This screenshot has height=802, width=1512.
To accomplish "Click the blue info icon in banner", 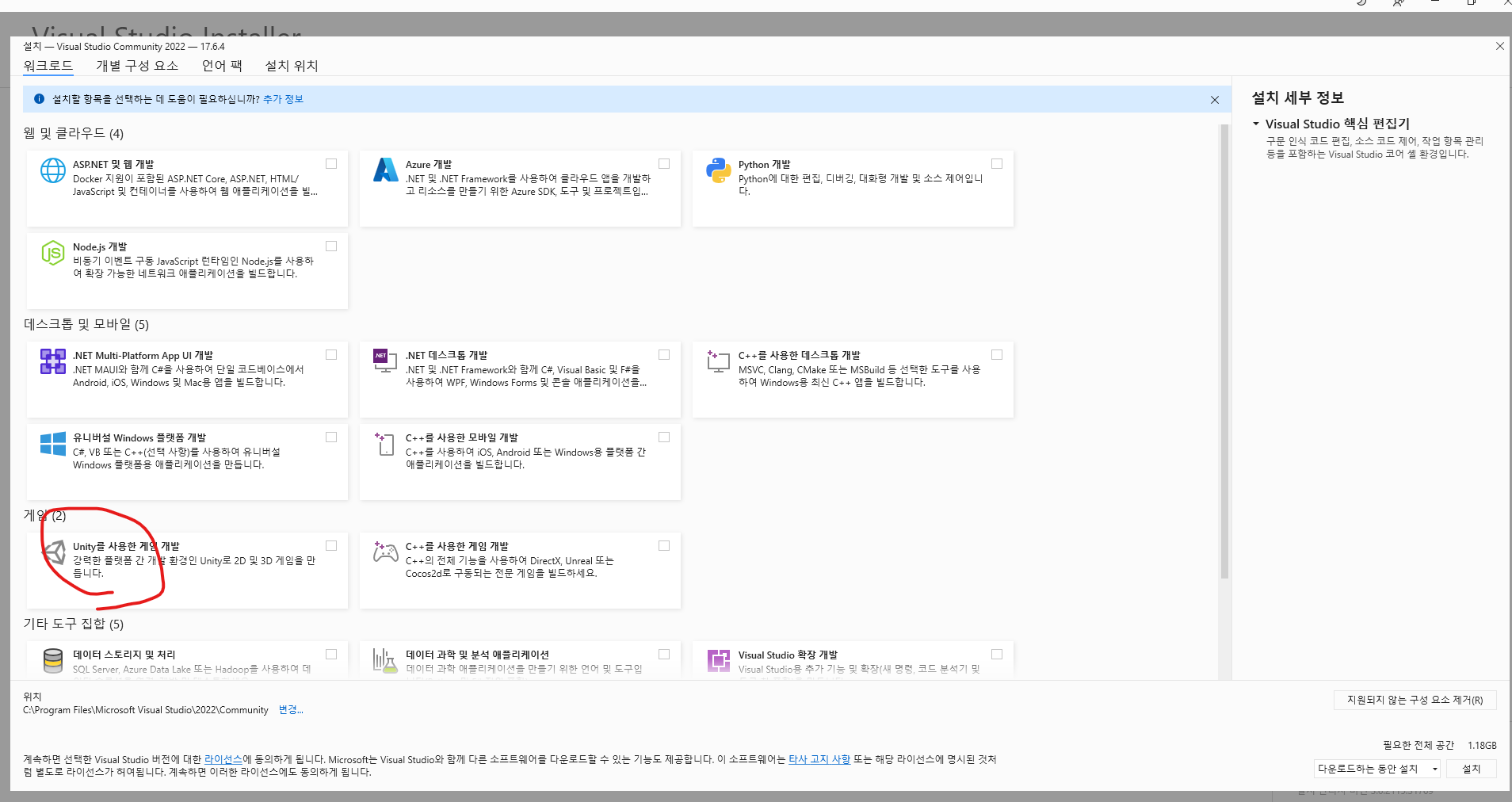I will coord(39,99).
